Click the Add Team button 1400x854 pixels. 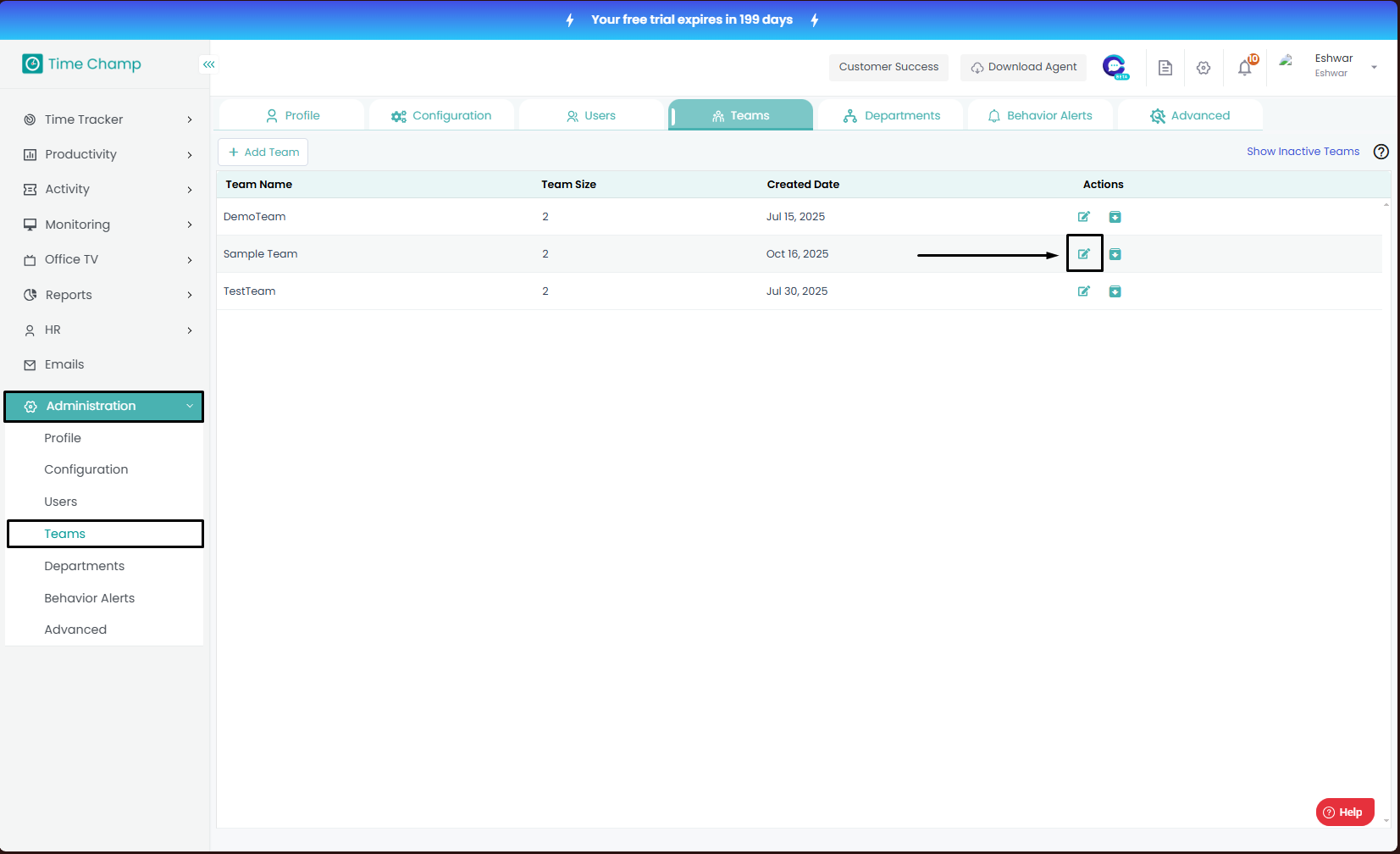(x=263, y=152)
